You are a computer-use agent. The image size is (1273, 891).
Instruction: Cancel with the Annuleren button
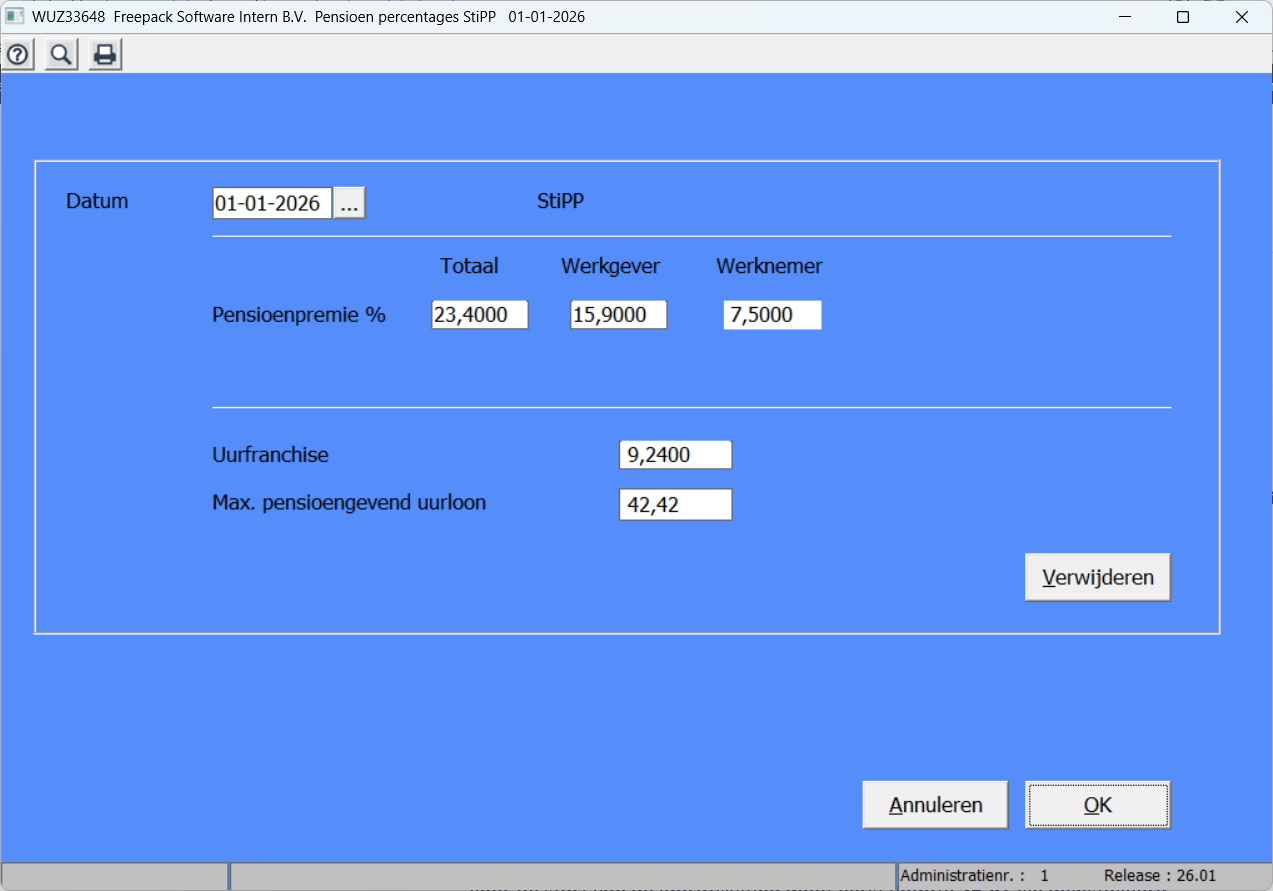(x=935, y=805)
